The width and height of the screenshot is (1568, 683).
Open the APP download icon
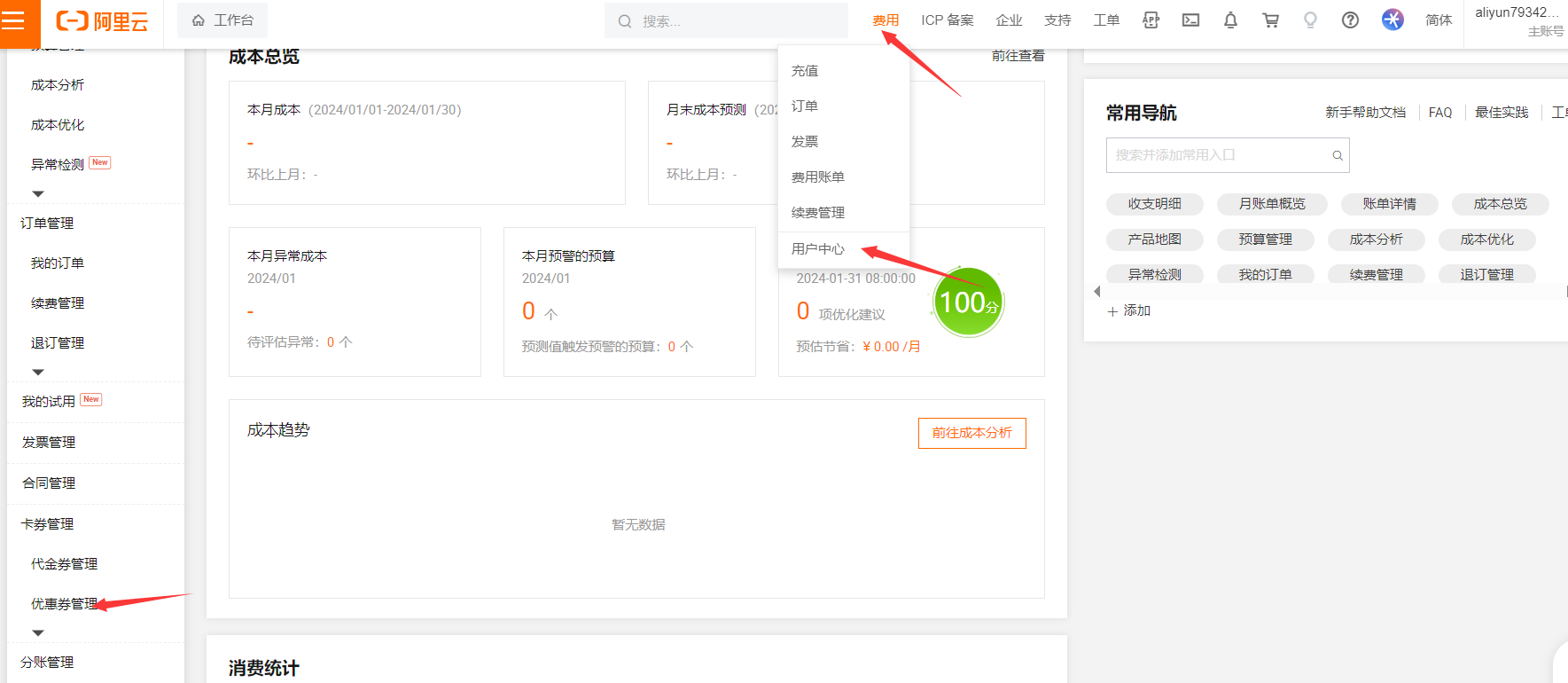click(1151, 20)
